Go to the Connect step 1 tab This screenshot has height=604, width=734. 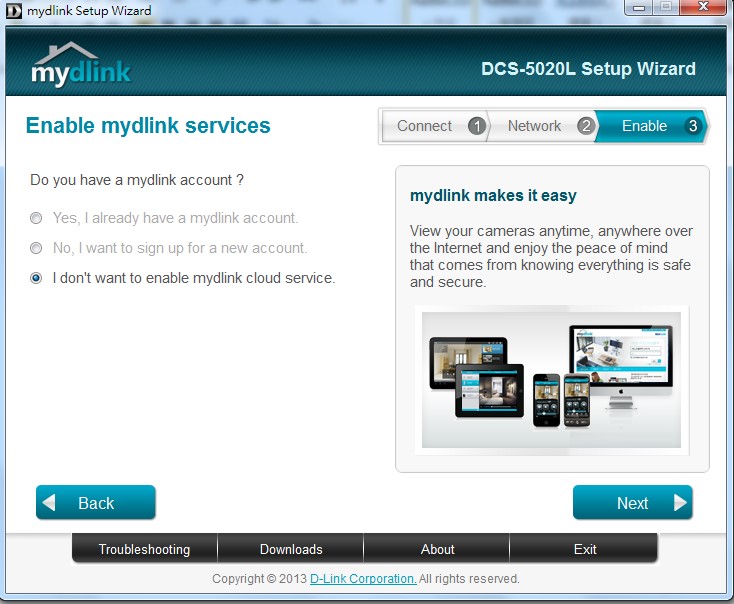tap(435, 126)
